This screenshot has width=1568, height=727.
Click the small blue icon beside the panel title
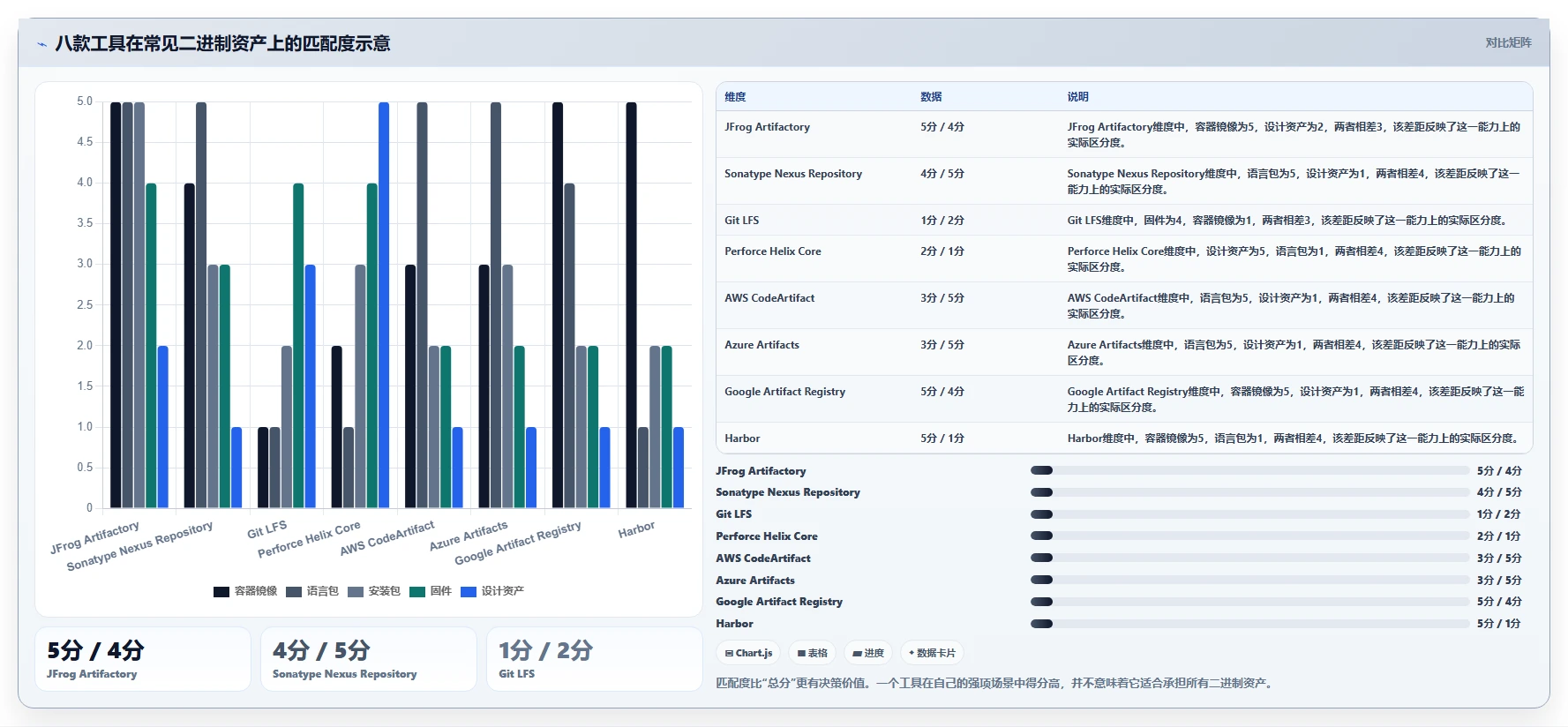(41, 44)
